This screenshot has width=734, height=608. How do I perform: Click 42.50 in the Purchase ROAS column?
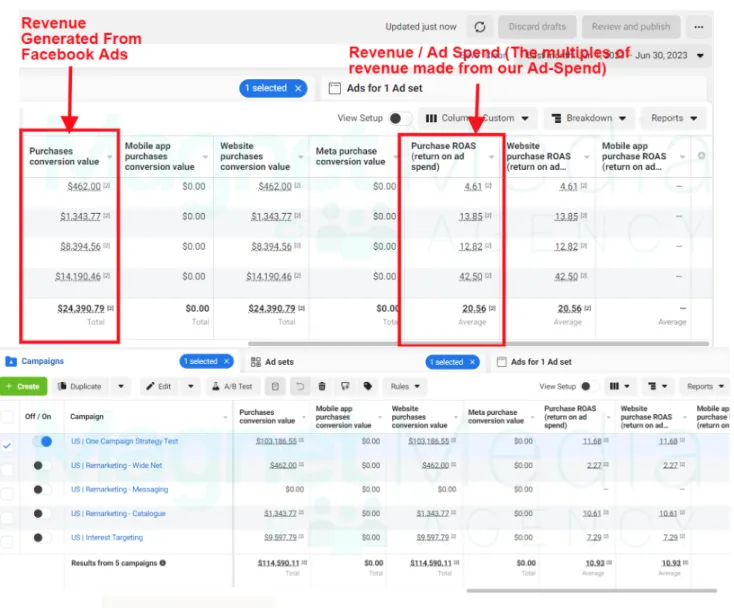470,277
